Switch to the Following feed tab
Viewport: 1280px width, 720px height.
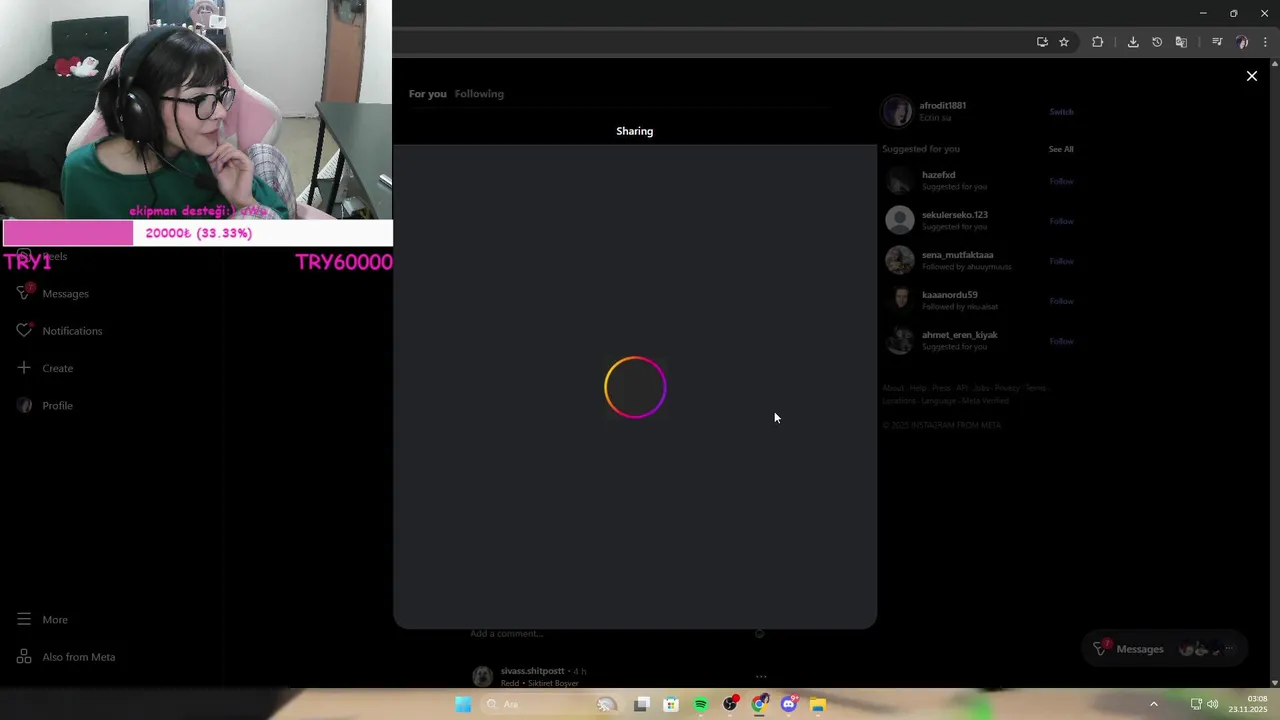[479, 94]
